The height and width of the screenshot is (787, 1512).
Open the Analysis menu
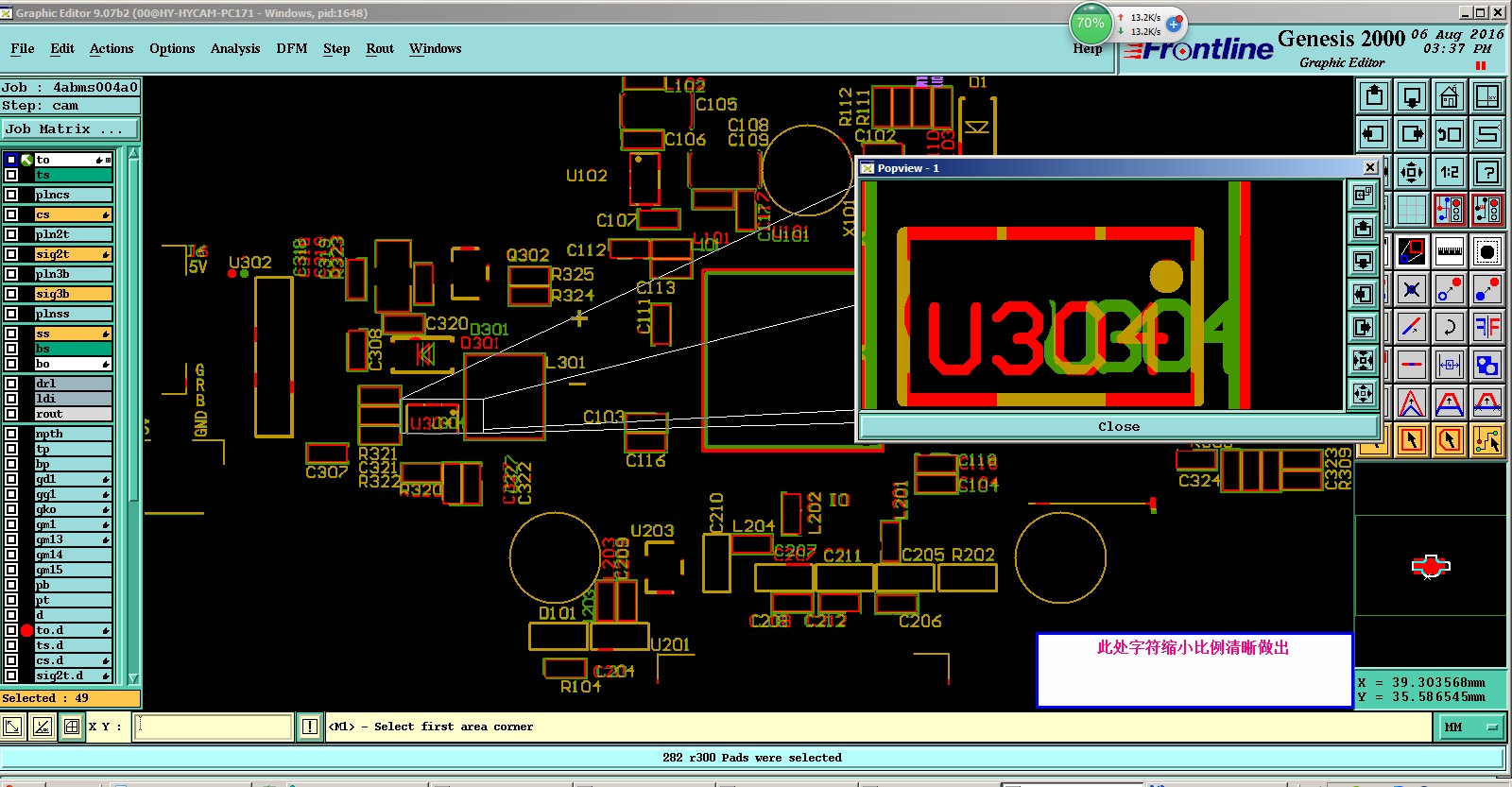(x=235, y=49)
